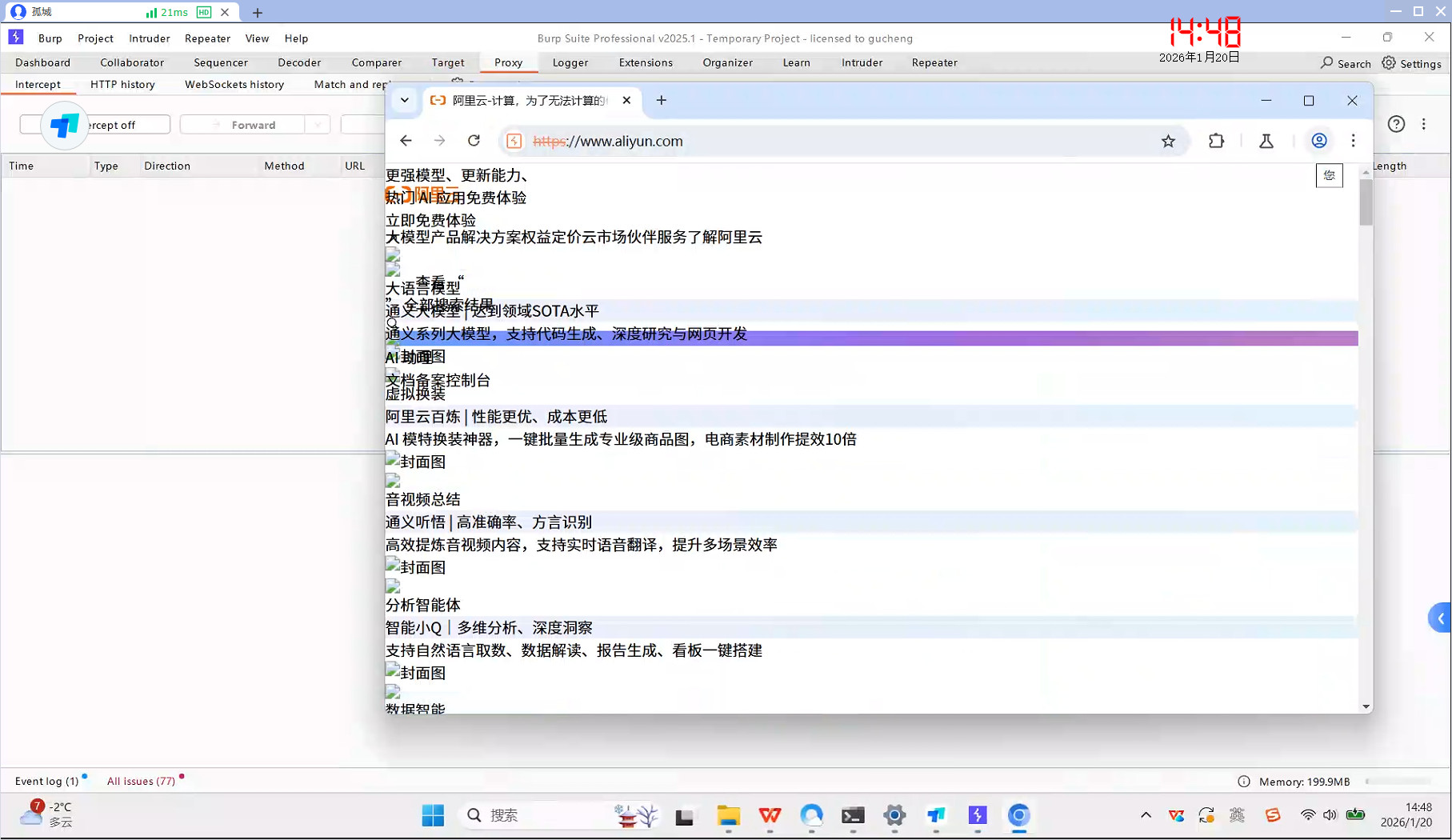The image size is (1452, 840).
Task: Open Burp Settings gear
Action: 1411,63
